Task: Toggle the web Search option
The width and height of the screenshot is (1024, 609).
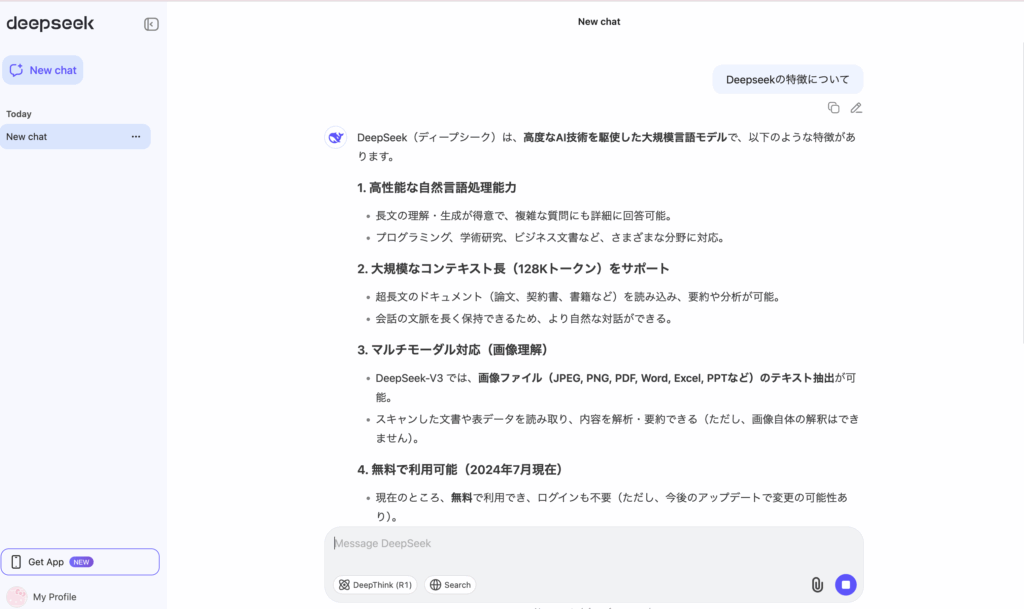Action: (x=450, y=585)
